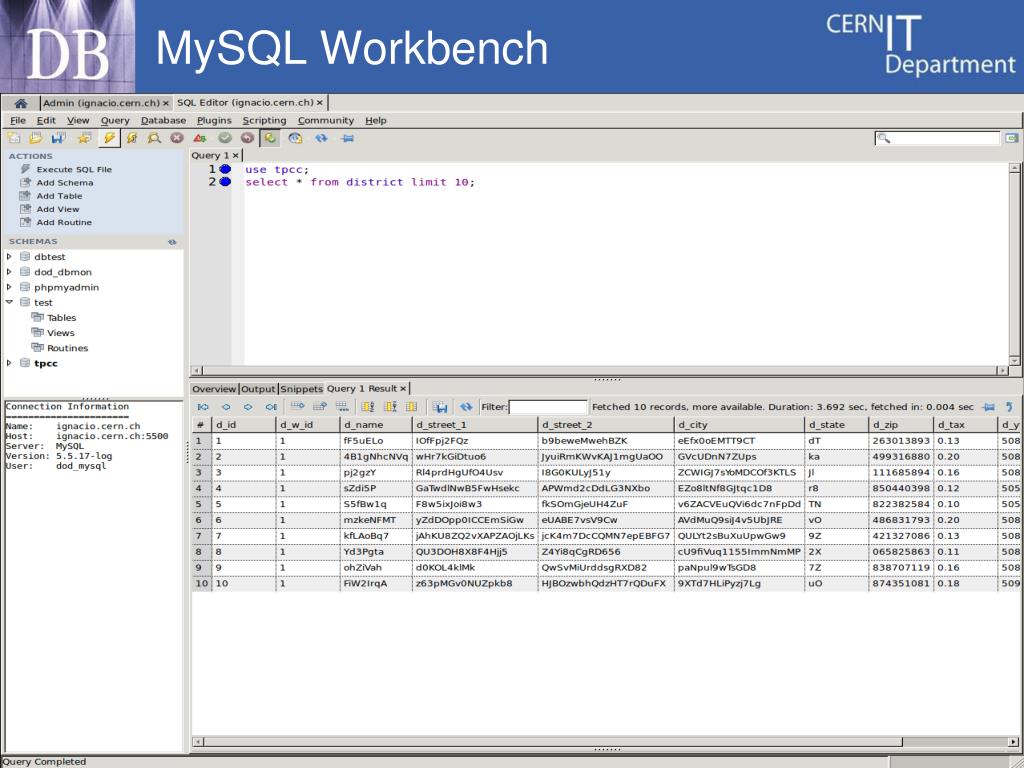Click the star folder toolbar icon
Viewport: 1024px width, 768px height.
(84, 138)
